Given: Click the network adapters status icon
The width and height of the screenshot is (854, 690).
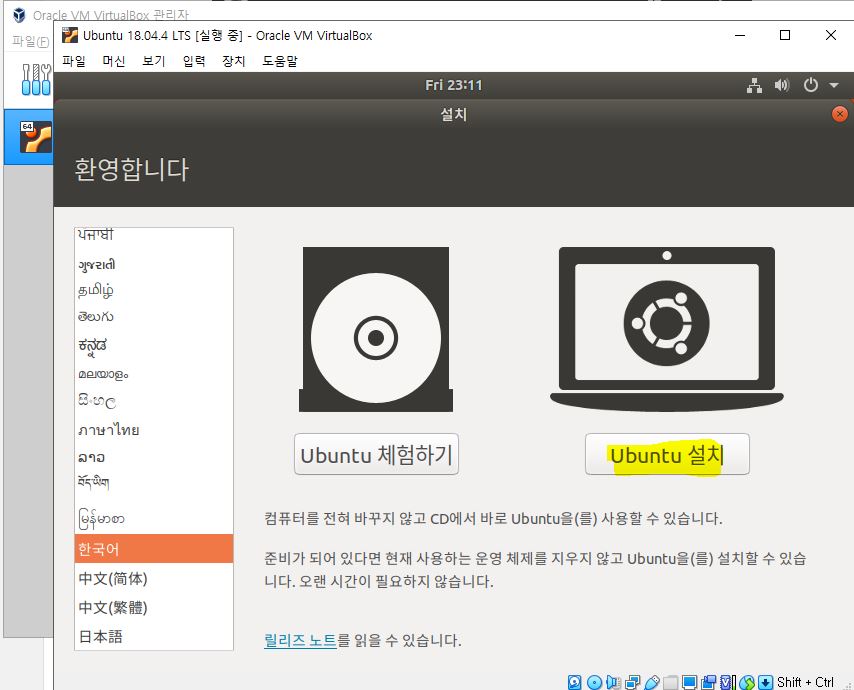Looking at the screenshot, I should click(x=633, y=682).
